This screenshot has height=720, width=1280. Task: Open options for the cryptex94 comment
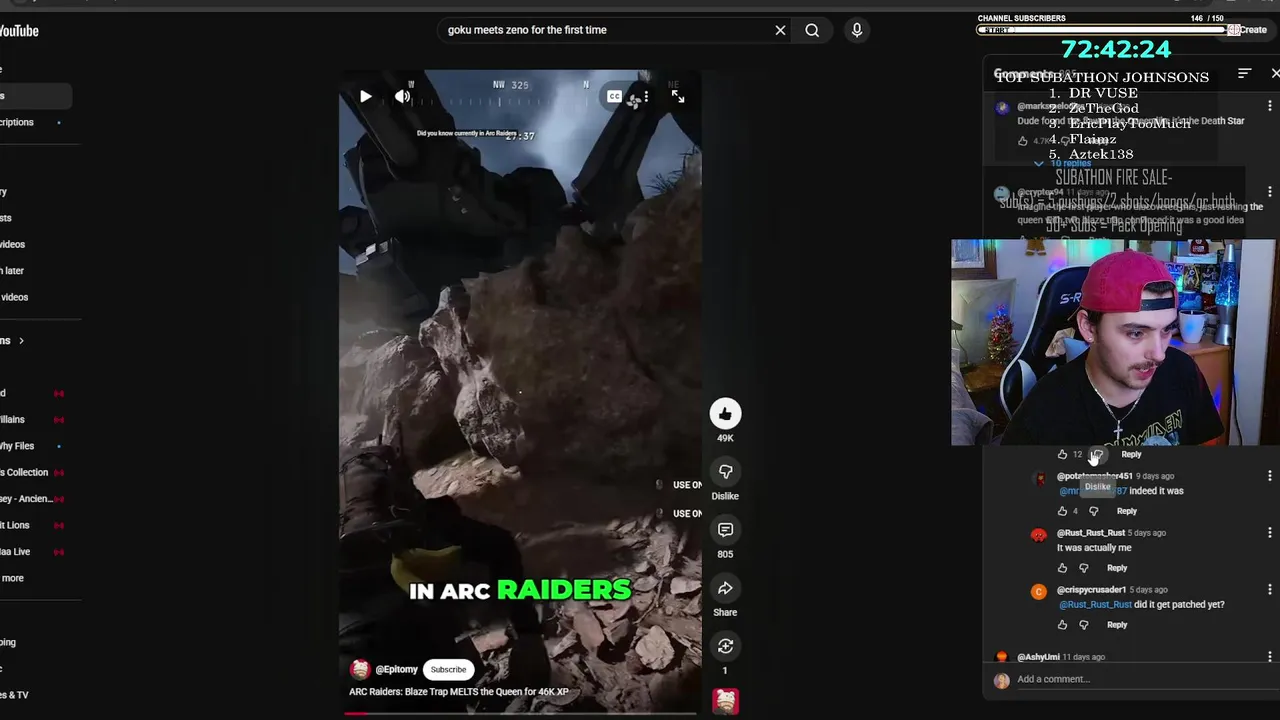[x=1270, y=191]
